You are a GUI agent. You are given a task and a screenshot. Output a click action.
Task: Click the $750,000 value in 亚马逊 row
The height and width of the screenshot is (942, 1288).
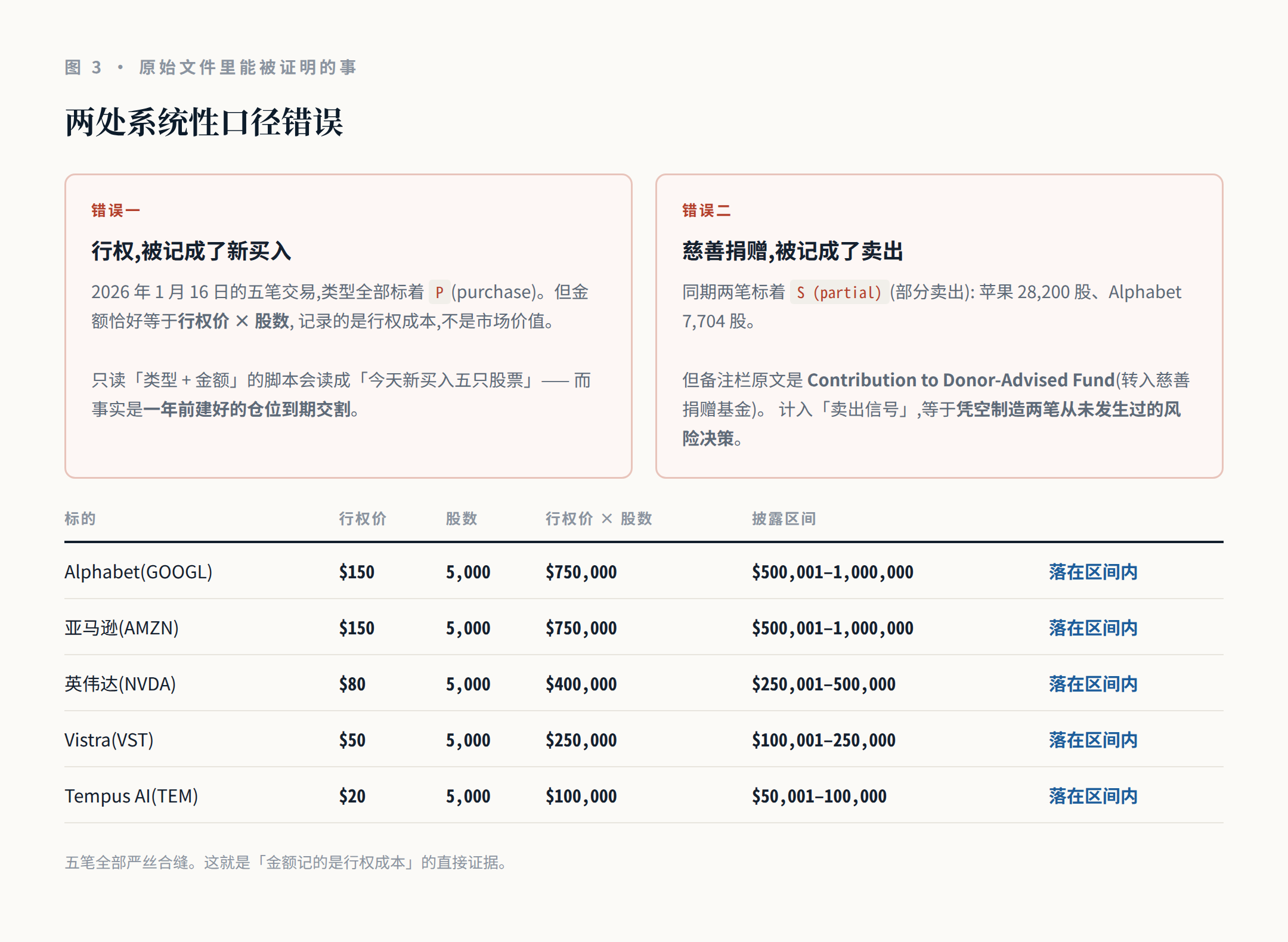(581, 628)
